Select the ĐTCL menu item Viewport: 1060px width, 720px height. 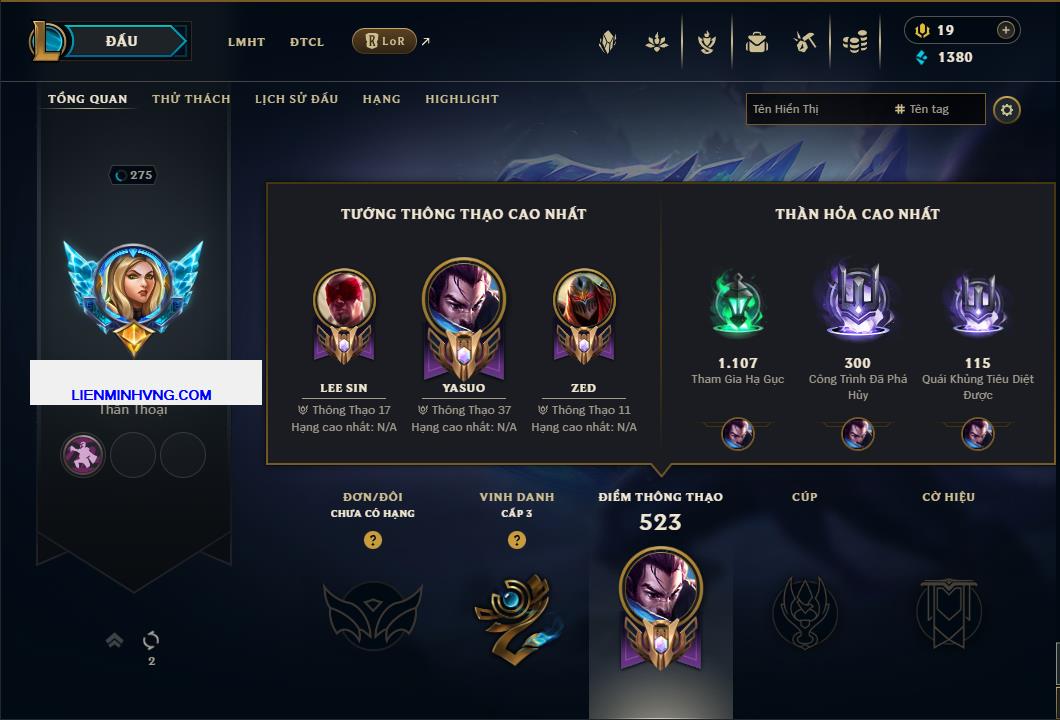click(307, 42)
